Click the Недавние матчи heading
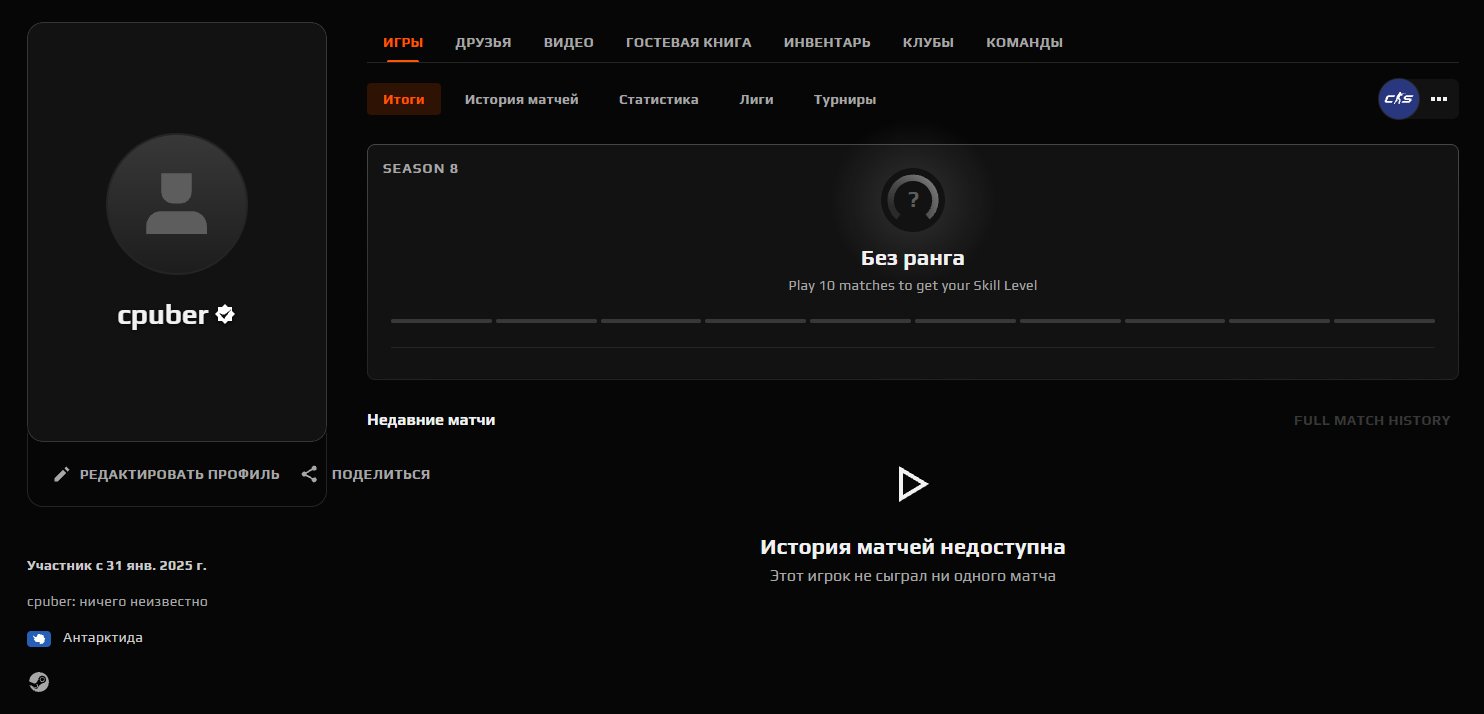The image size is (1484, 714). click(x=431, y=420)
